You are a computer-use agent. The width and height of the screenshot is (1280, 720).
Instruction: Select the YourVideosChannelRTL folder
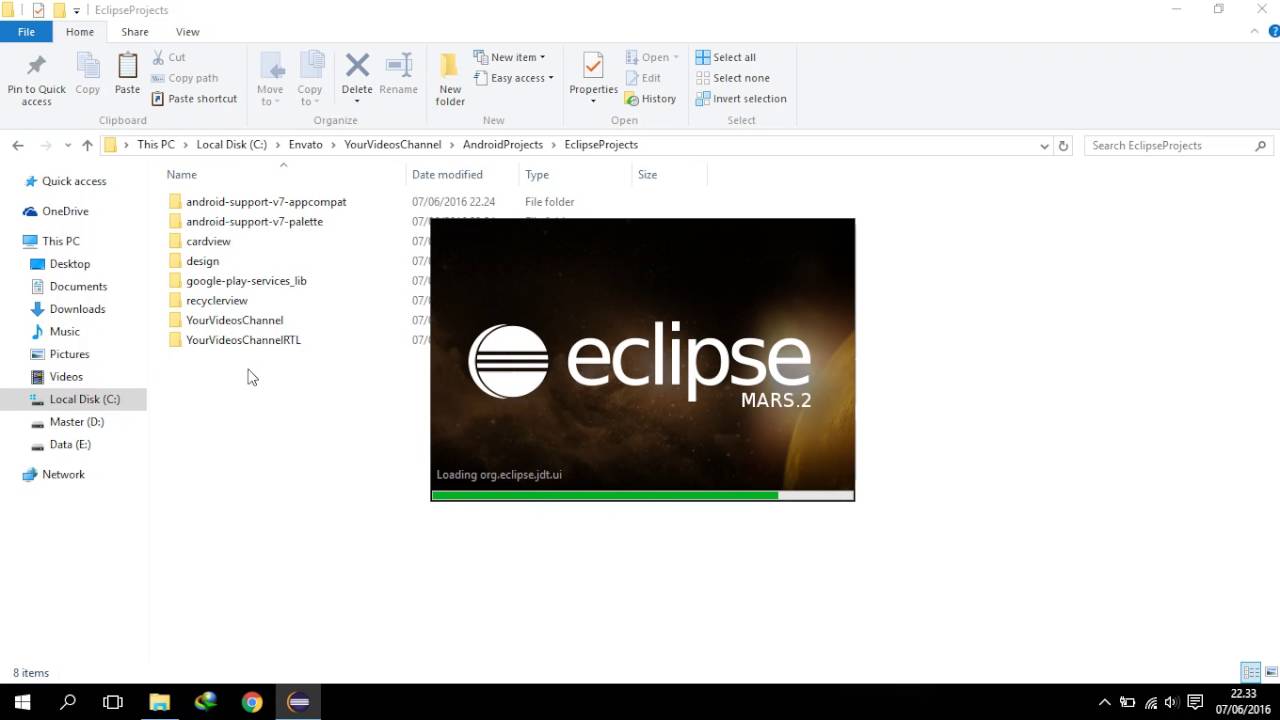point(243,340)
